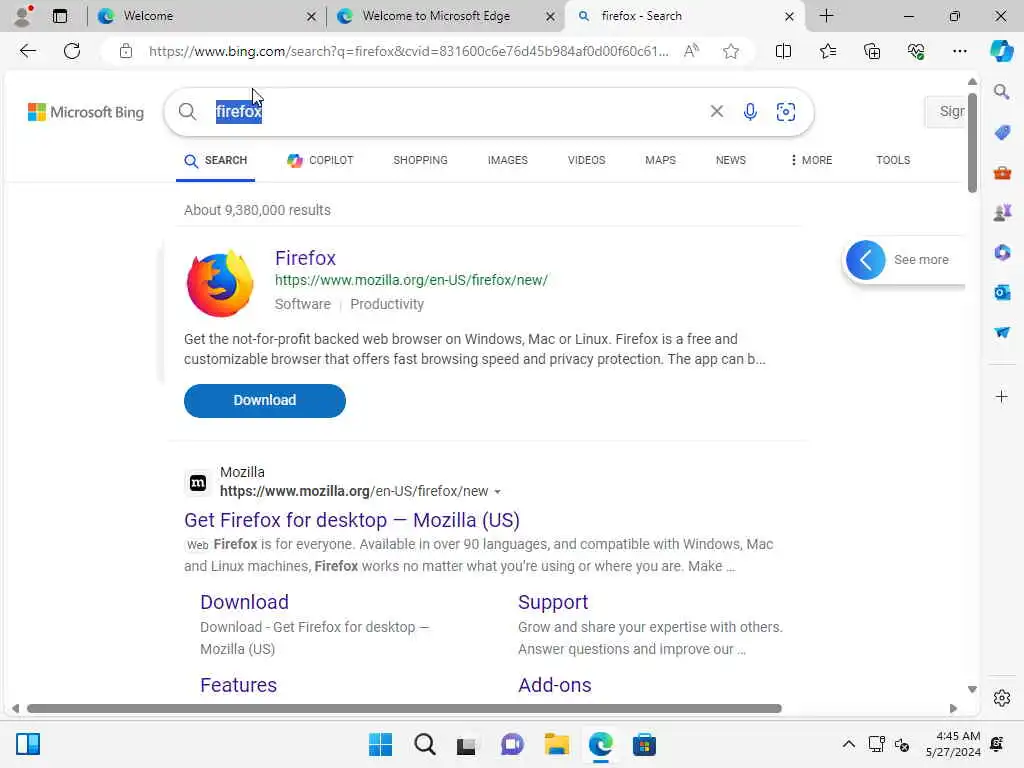
Task: Click the vertical page scrollbar thumb
Action: (x=972, y=142)
